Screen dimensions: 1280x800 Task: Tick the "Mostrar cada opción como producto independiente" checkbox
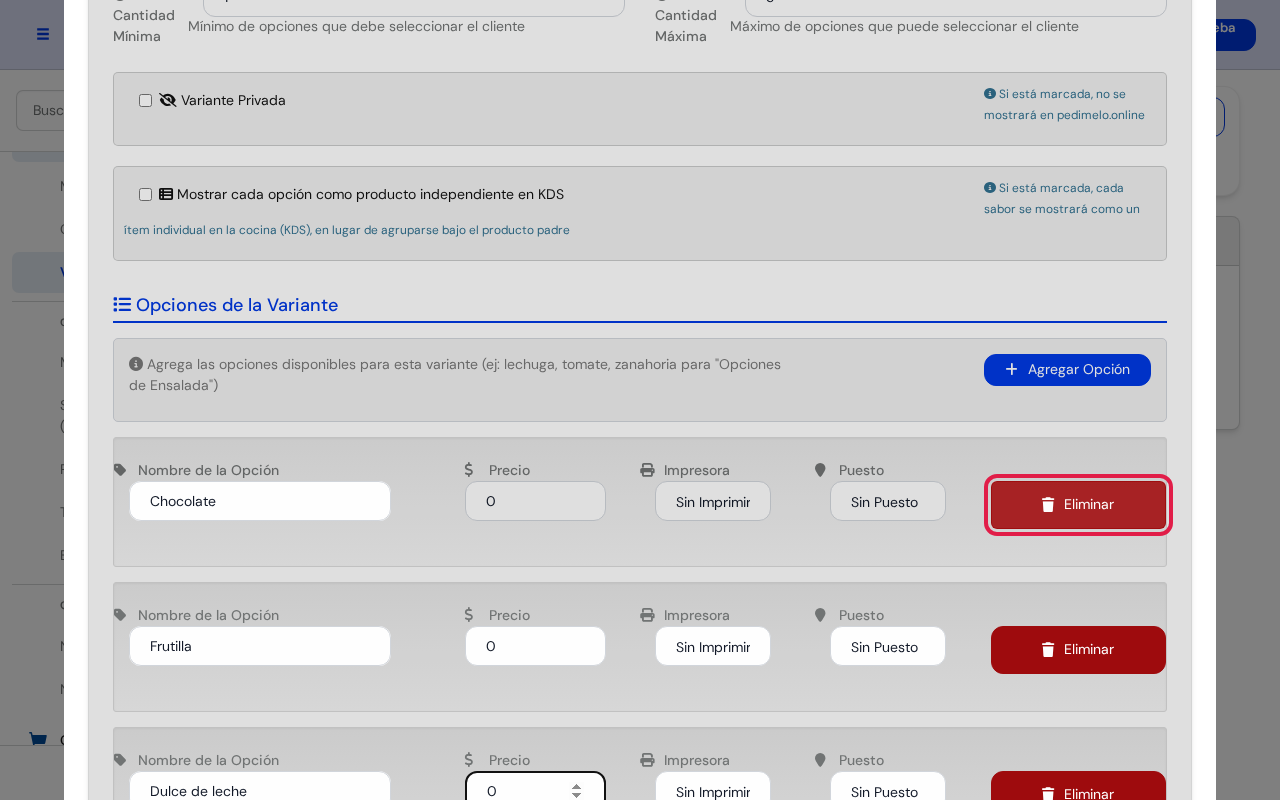click(x=146, y=195)
